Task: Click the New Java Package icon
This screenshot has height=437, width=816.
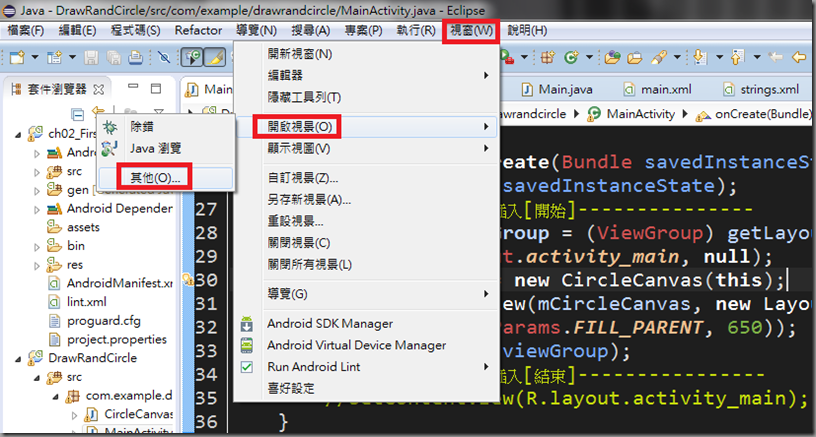Action: (547, 57)
